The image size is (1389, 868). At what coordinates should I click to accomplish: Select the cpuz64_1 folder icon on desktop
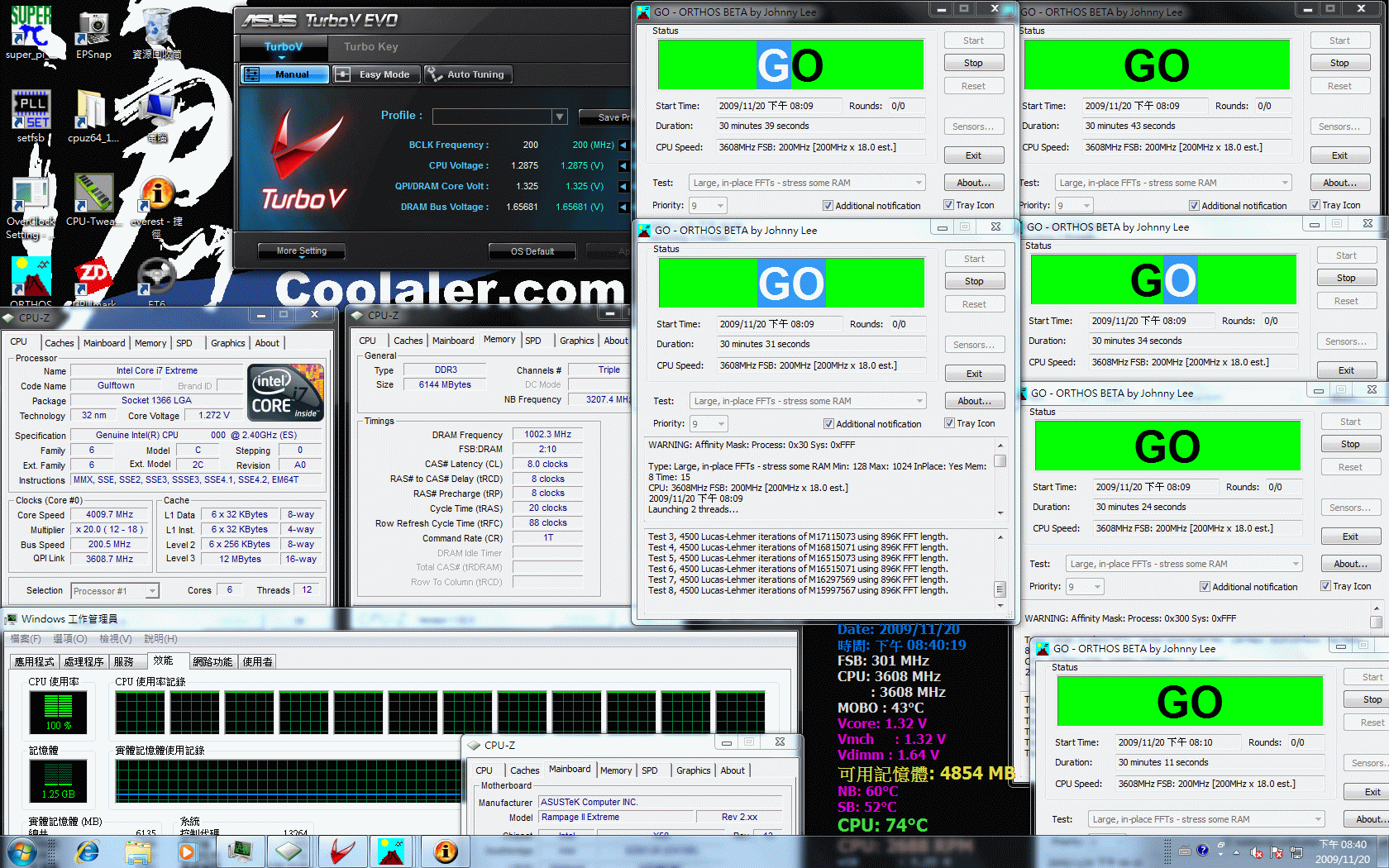(x=93, y=116)
